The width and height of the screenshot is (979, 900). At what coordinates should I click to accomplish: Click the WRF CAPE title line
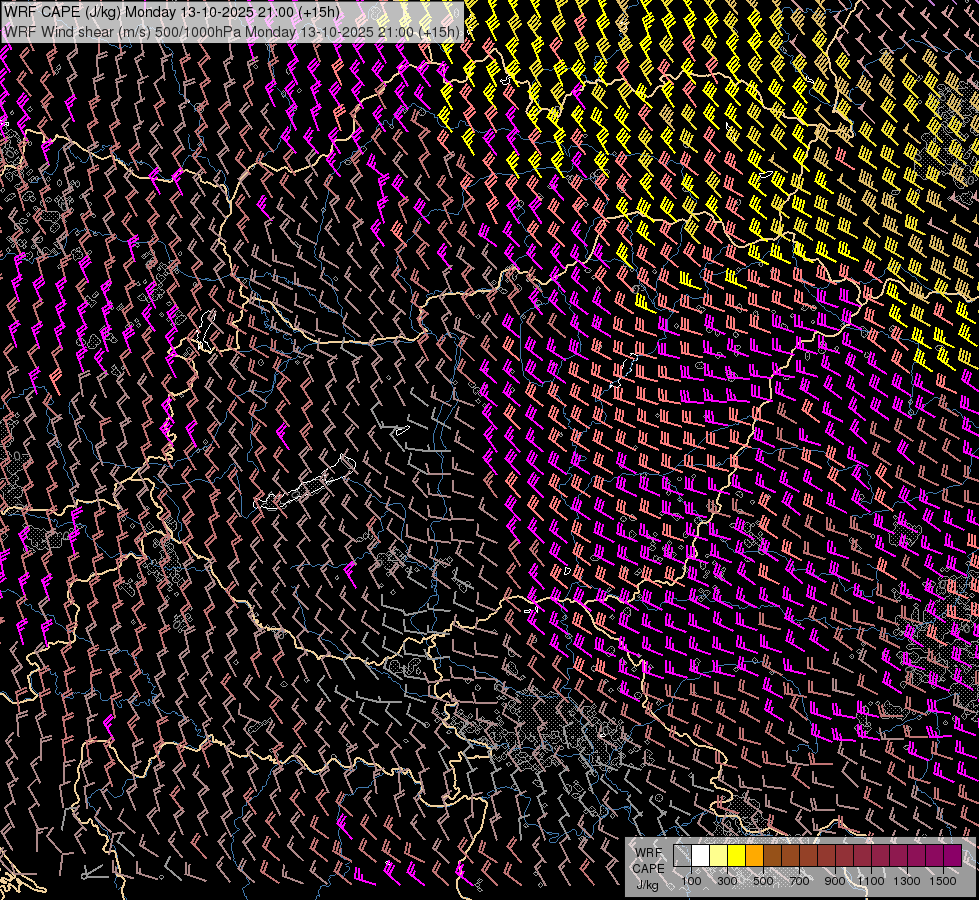(172, 12)
